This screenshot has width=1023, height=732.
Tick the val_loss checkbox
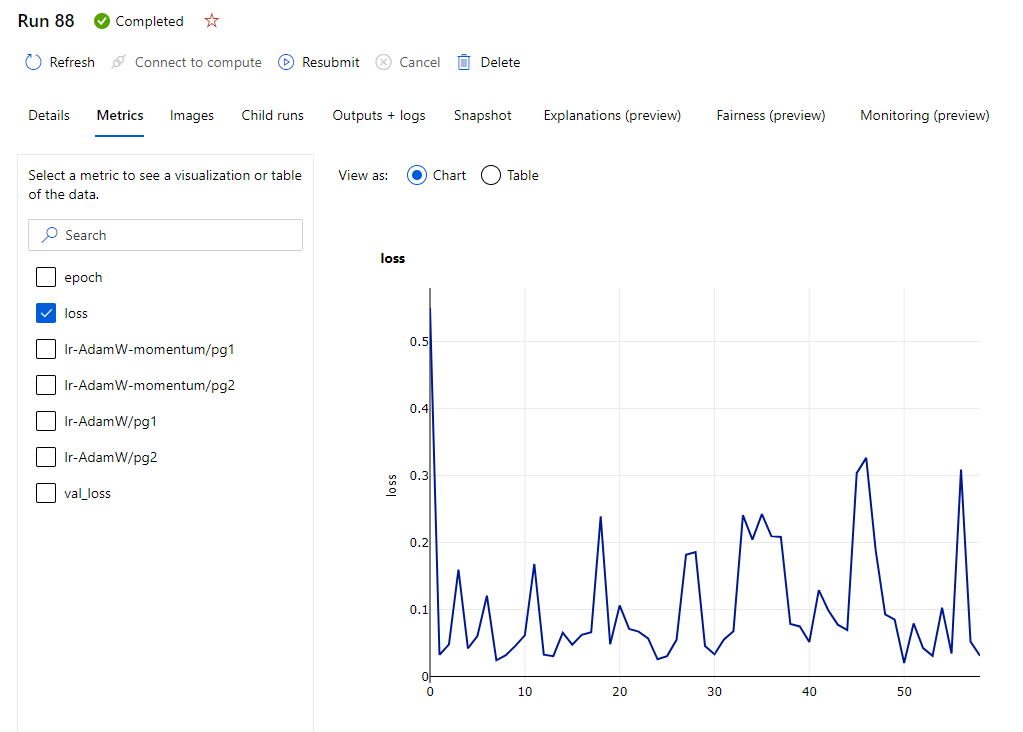(46, 493)
